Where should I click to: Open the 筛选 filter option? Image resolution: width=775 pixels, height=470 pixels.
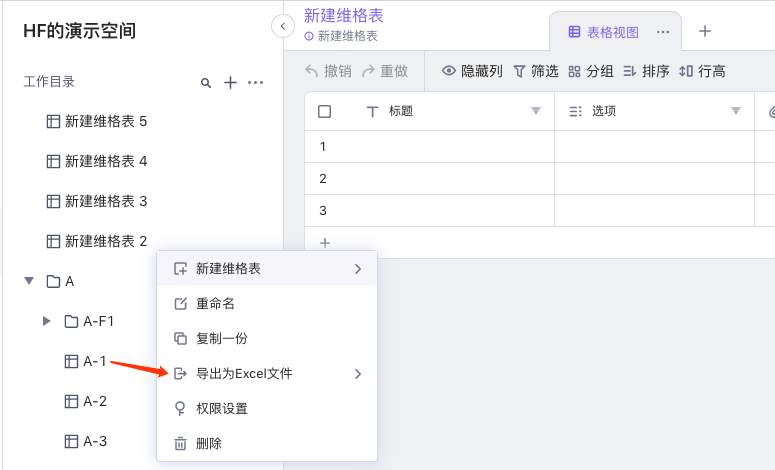536,71
